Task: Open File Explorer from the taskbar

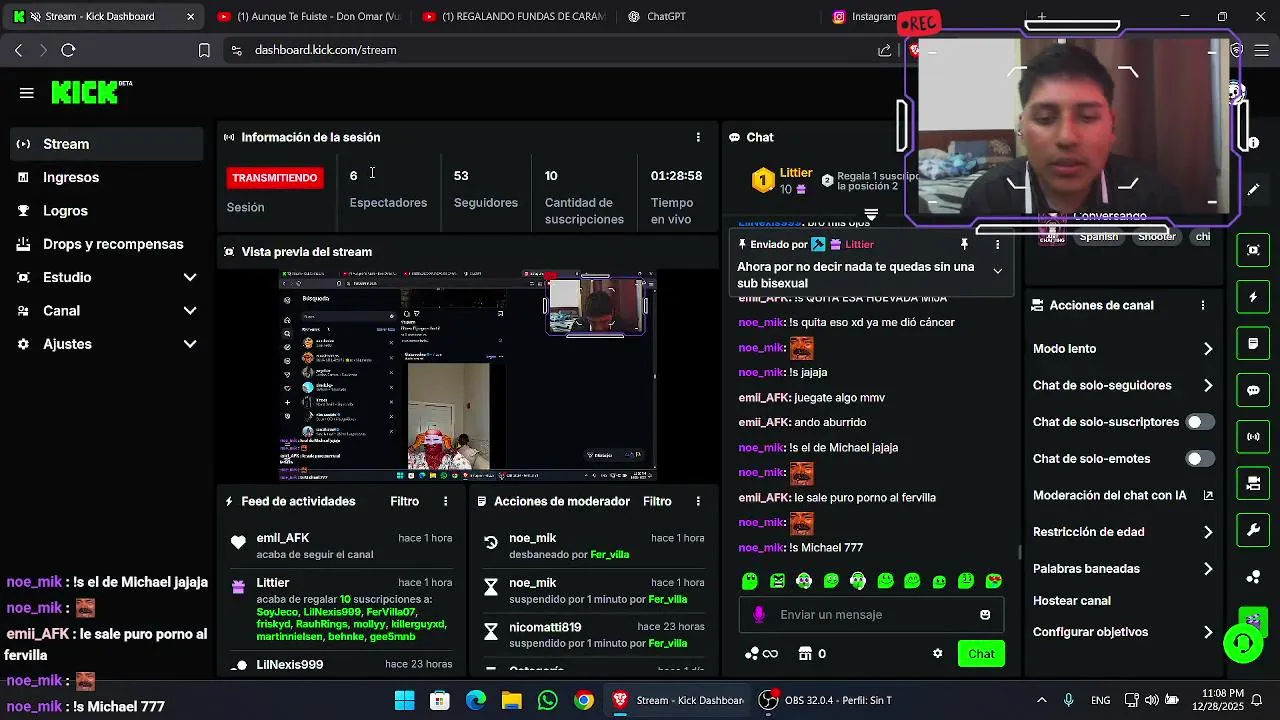Action: tap(511, 700)
